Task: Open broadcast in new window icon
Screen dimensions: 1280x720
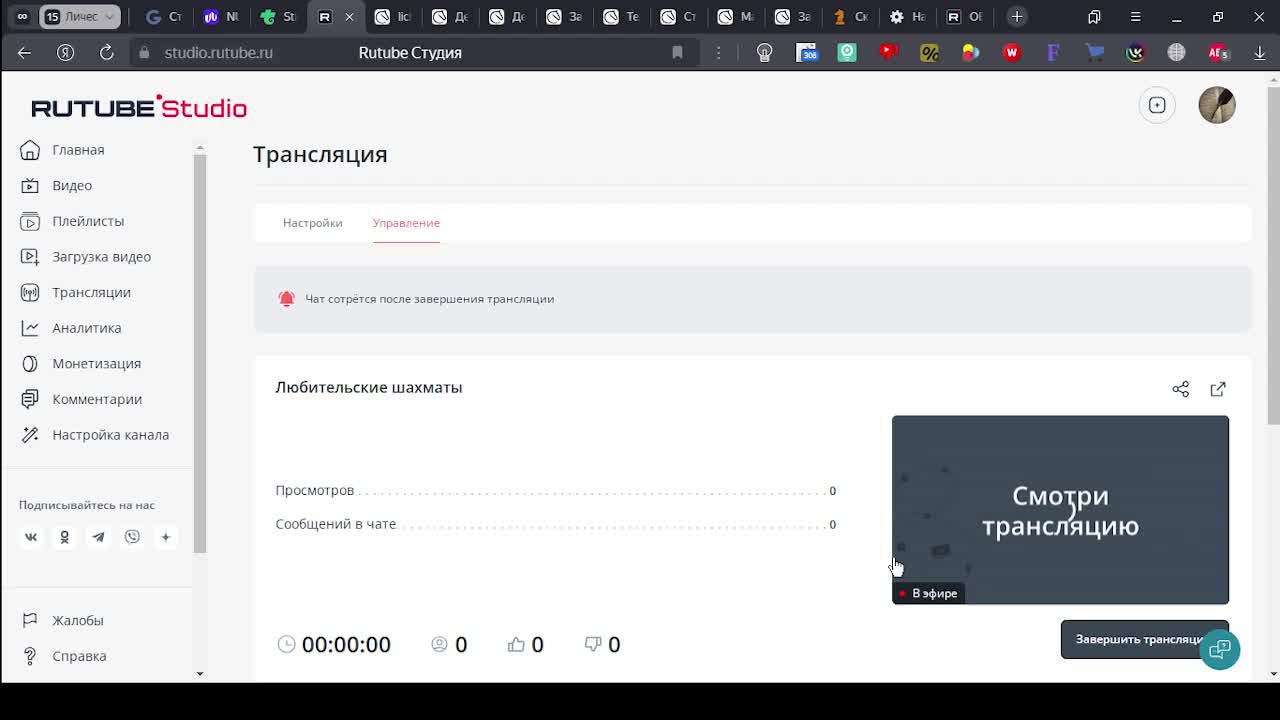Action: (x=1218, y=389)
